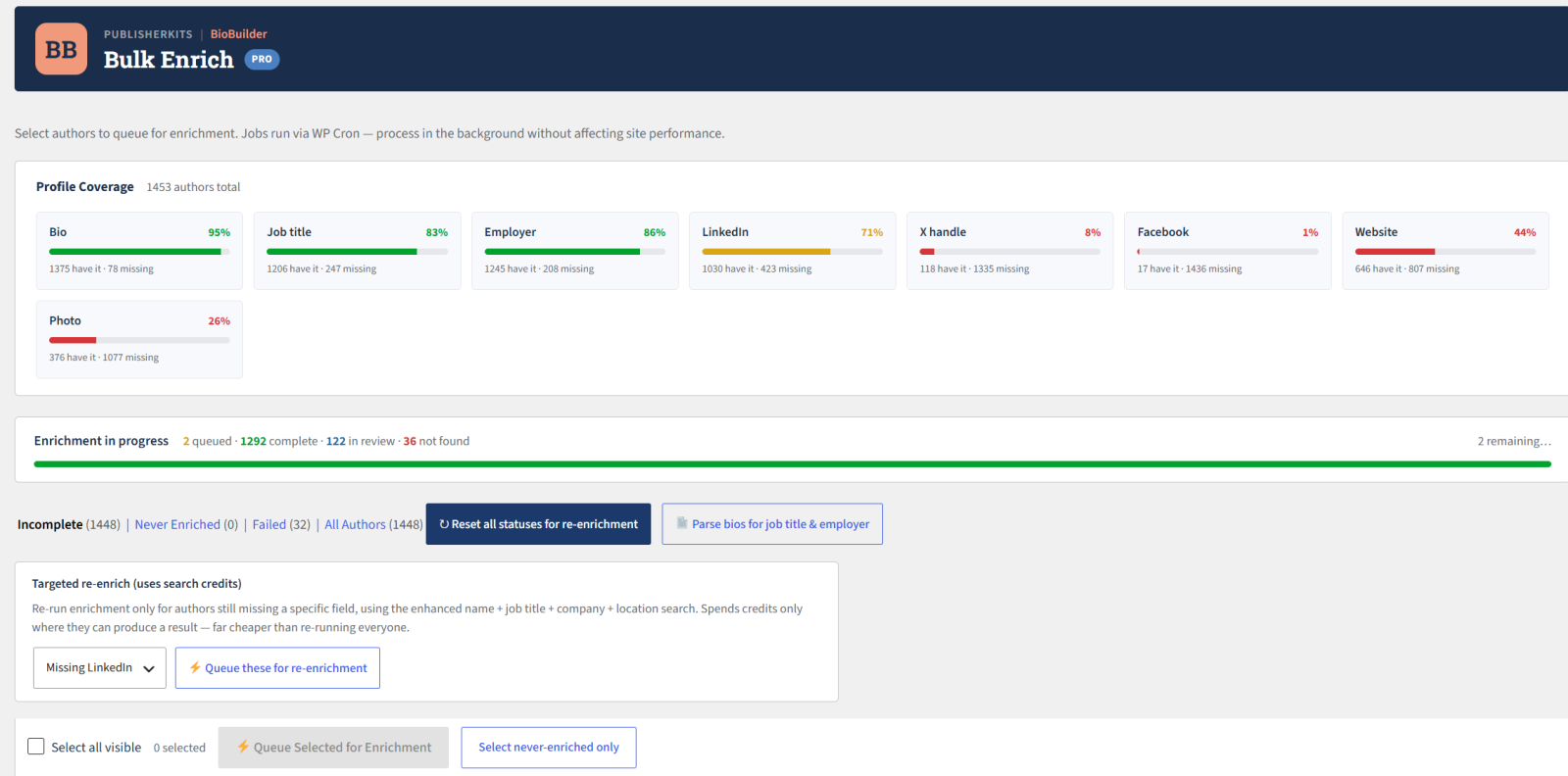This screenshot has width=1568, height=776.
Task: Click the 44% Website percentage
Action: pos(1524,232)
